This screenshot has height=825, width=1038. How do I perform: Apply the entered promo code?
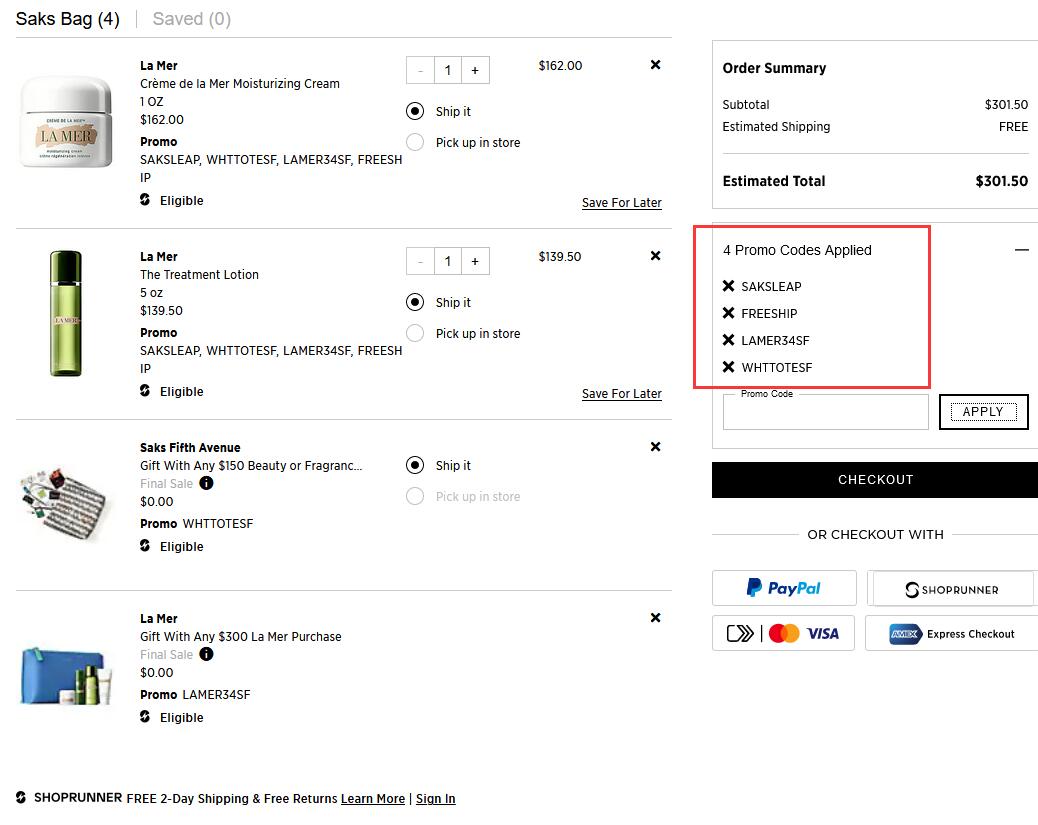pos(983,412)
